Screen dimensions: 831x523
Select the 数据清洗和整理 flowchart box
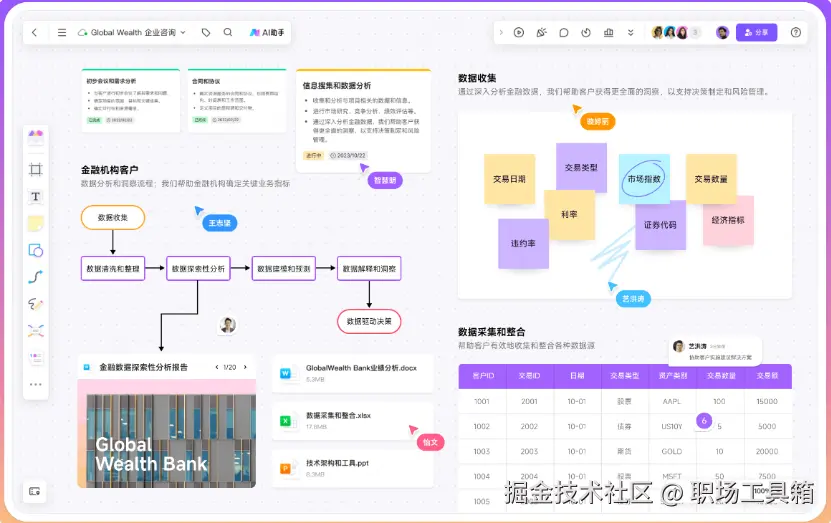tap(113, 269)
